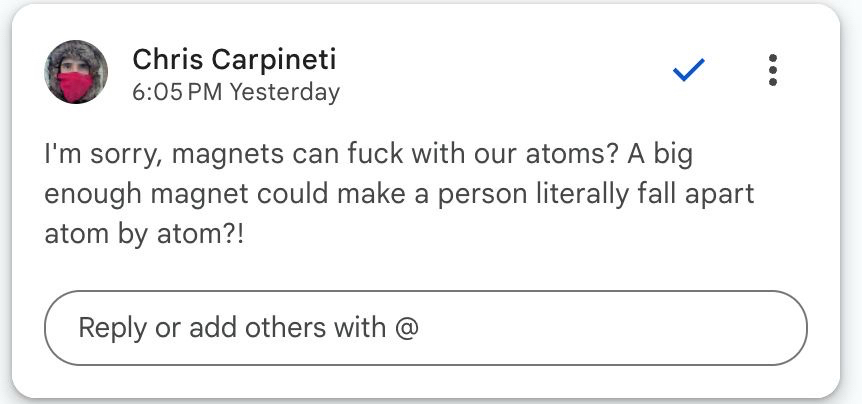This screenshot has height=404, width=862.
Task: Click the author name Chris Carpineti
Action: (x=234, y=60)
